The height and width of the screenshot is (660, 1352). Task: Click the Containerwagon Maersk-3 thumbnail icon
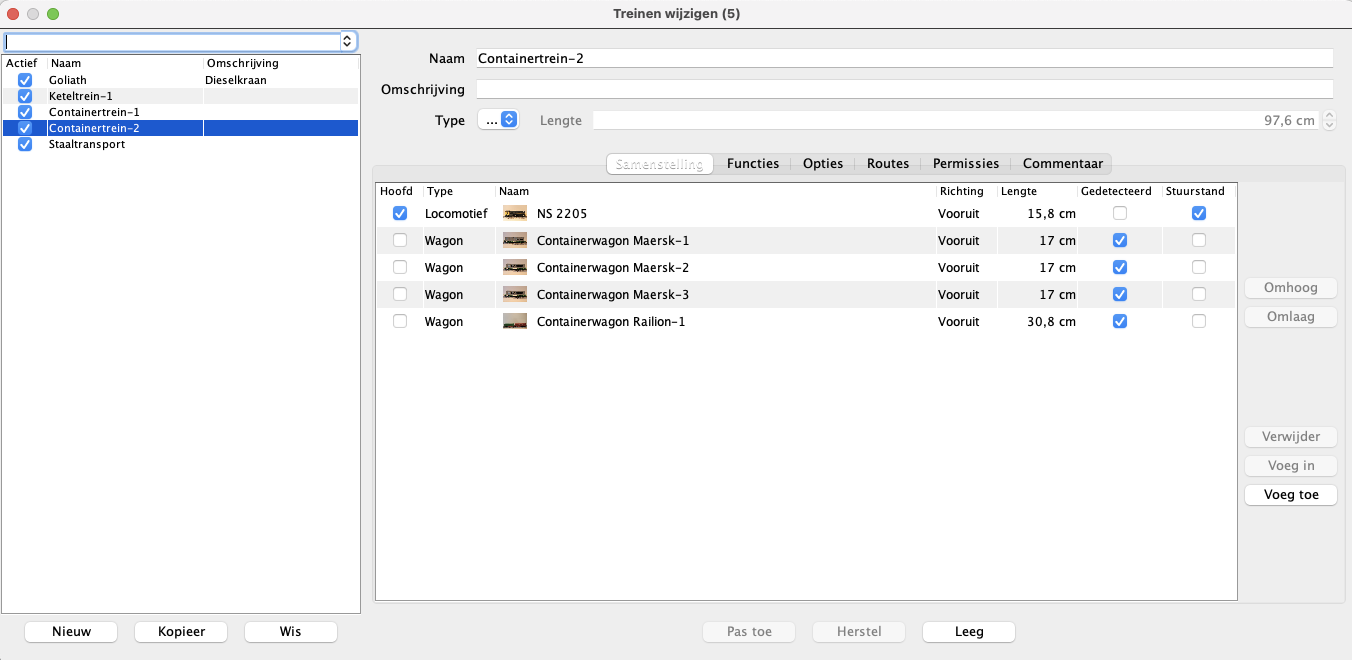[515, 294]
